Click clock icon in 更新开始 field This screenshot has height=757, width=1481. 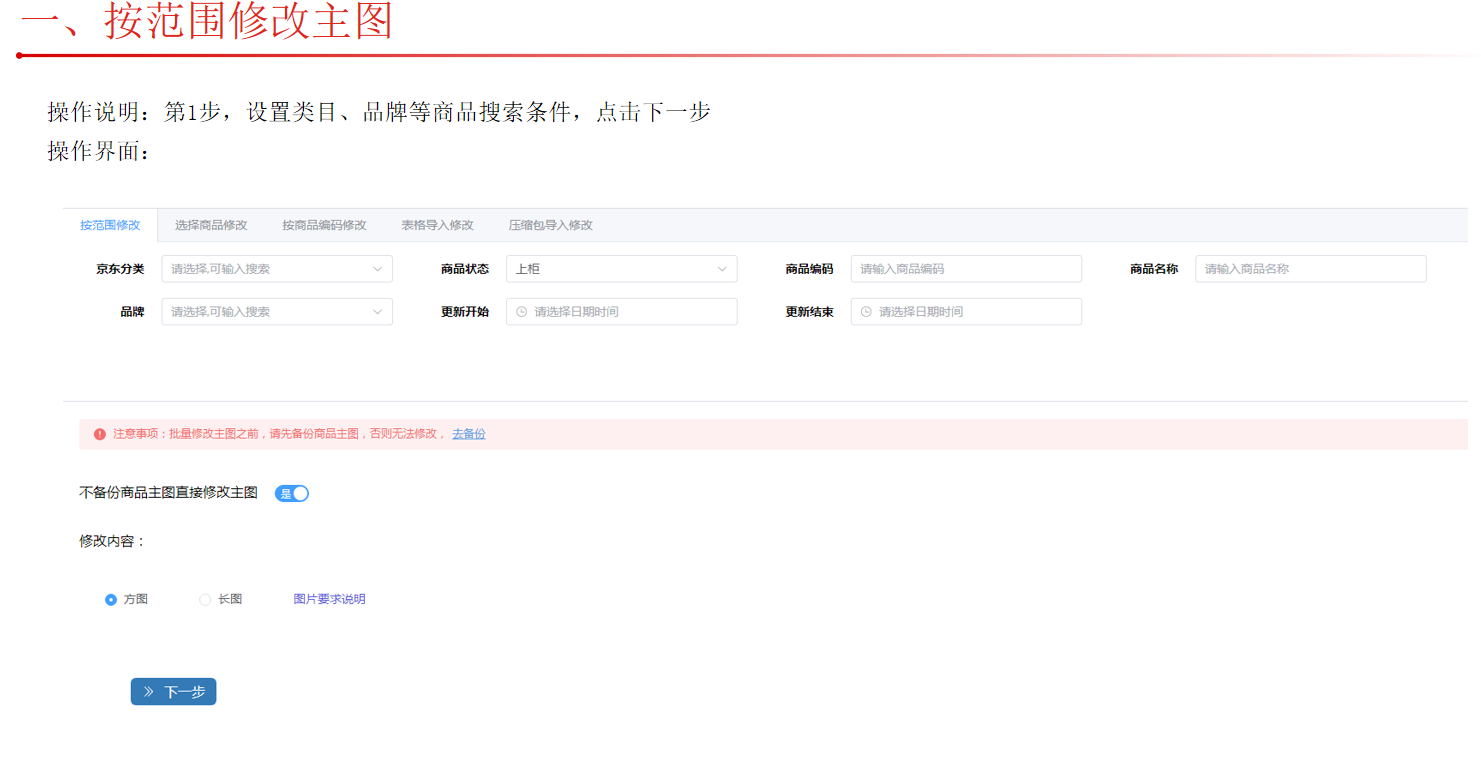coord(521,312)
